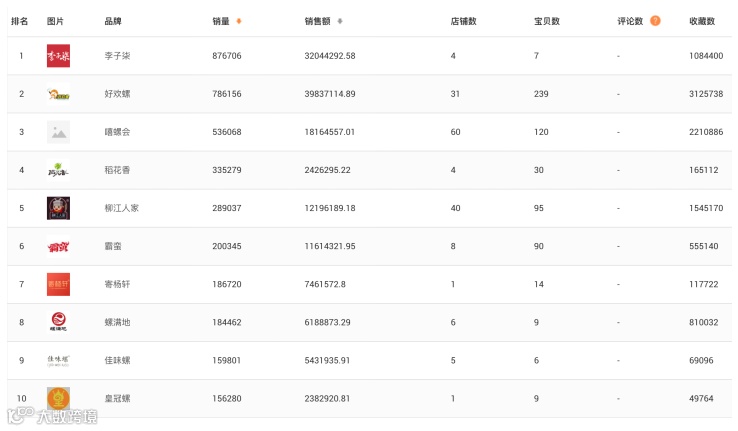Select brand name 霸蛮
This screenshot has height=431, width=738.
click(x=113, y=247)
